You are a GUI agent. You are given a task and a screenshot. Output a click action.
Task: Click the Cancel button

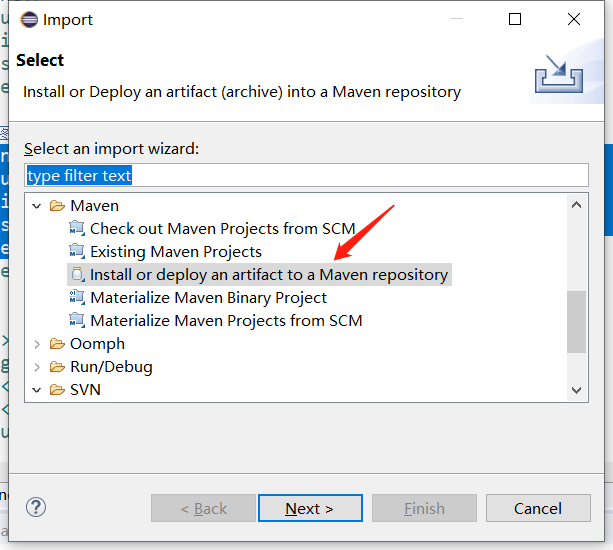538,508
